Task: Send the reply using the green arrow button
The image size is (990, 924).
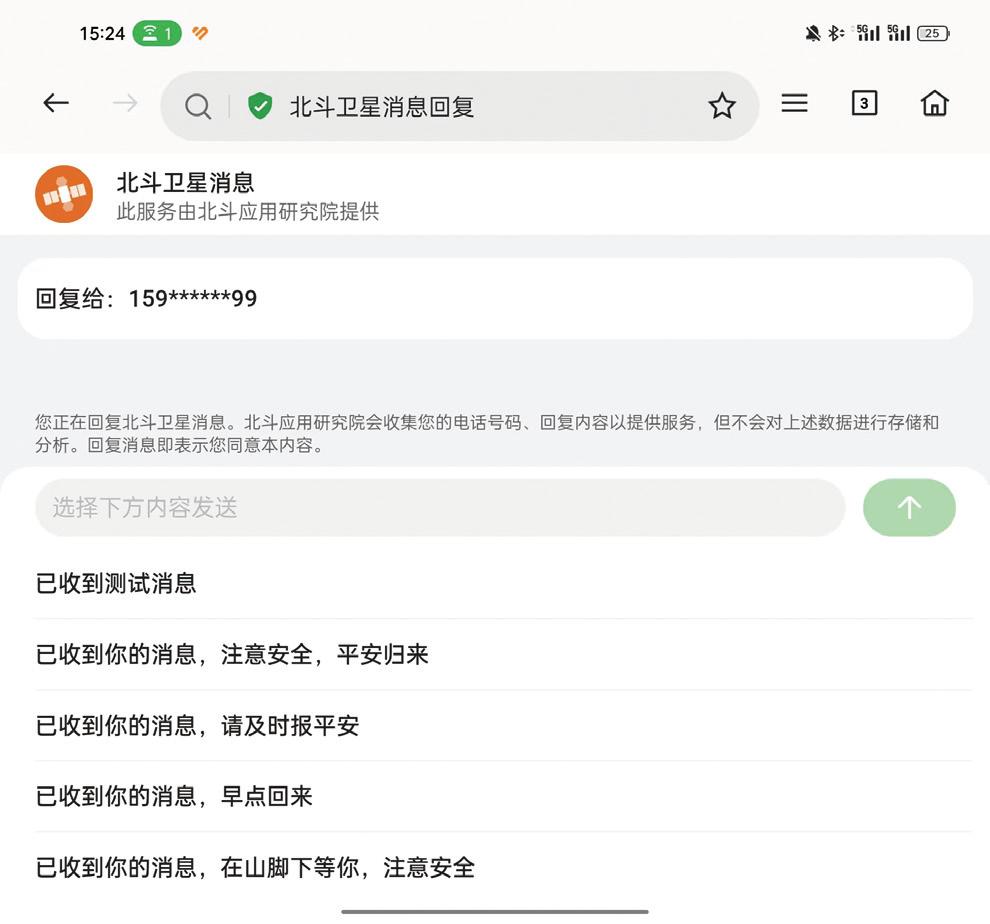Action: coord(908,507)
